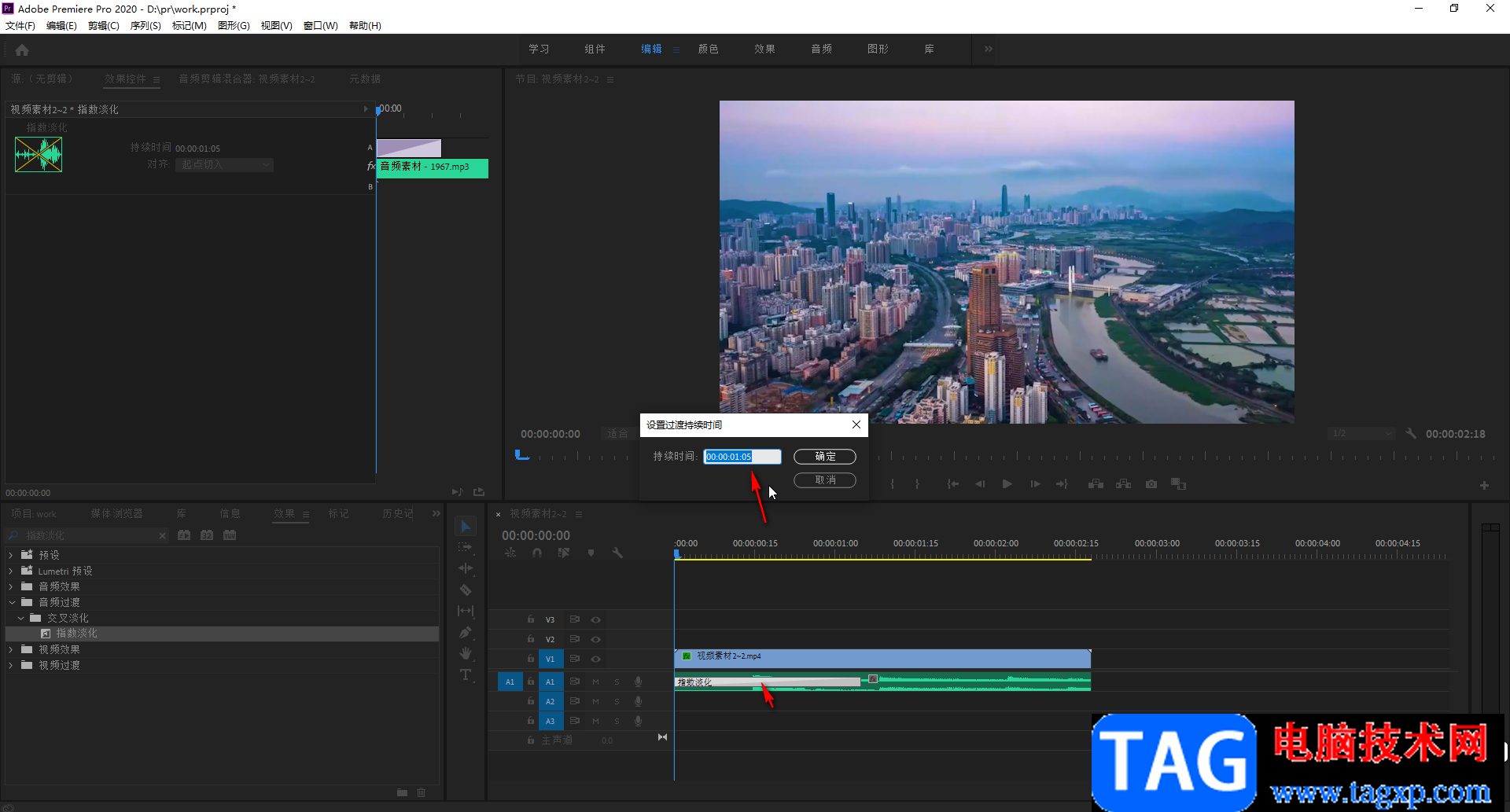Switch to the 音频 workspace tab
This screenshot has height=812, width=1510.
click(x=821, y=49)
